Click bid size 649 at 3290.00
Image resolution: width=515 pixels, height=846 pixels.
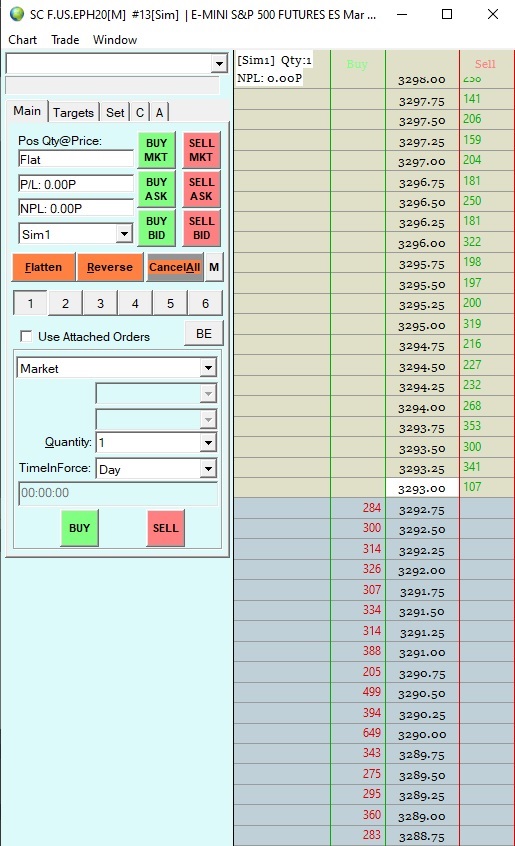coord(372,733)
